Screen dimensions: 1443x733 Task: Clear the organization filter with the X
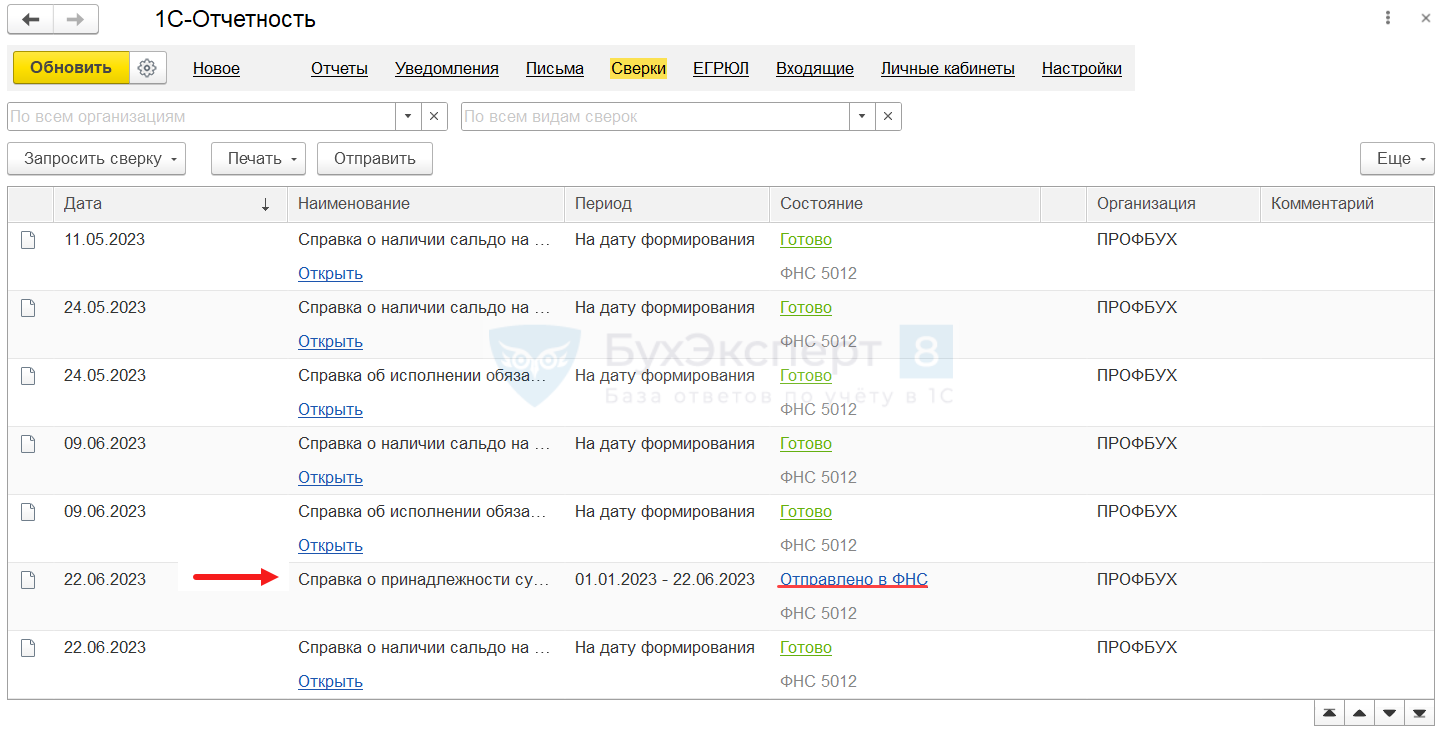pyautogui.click(x=434, y=116)
